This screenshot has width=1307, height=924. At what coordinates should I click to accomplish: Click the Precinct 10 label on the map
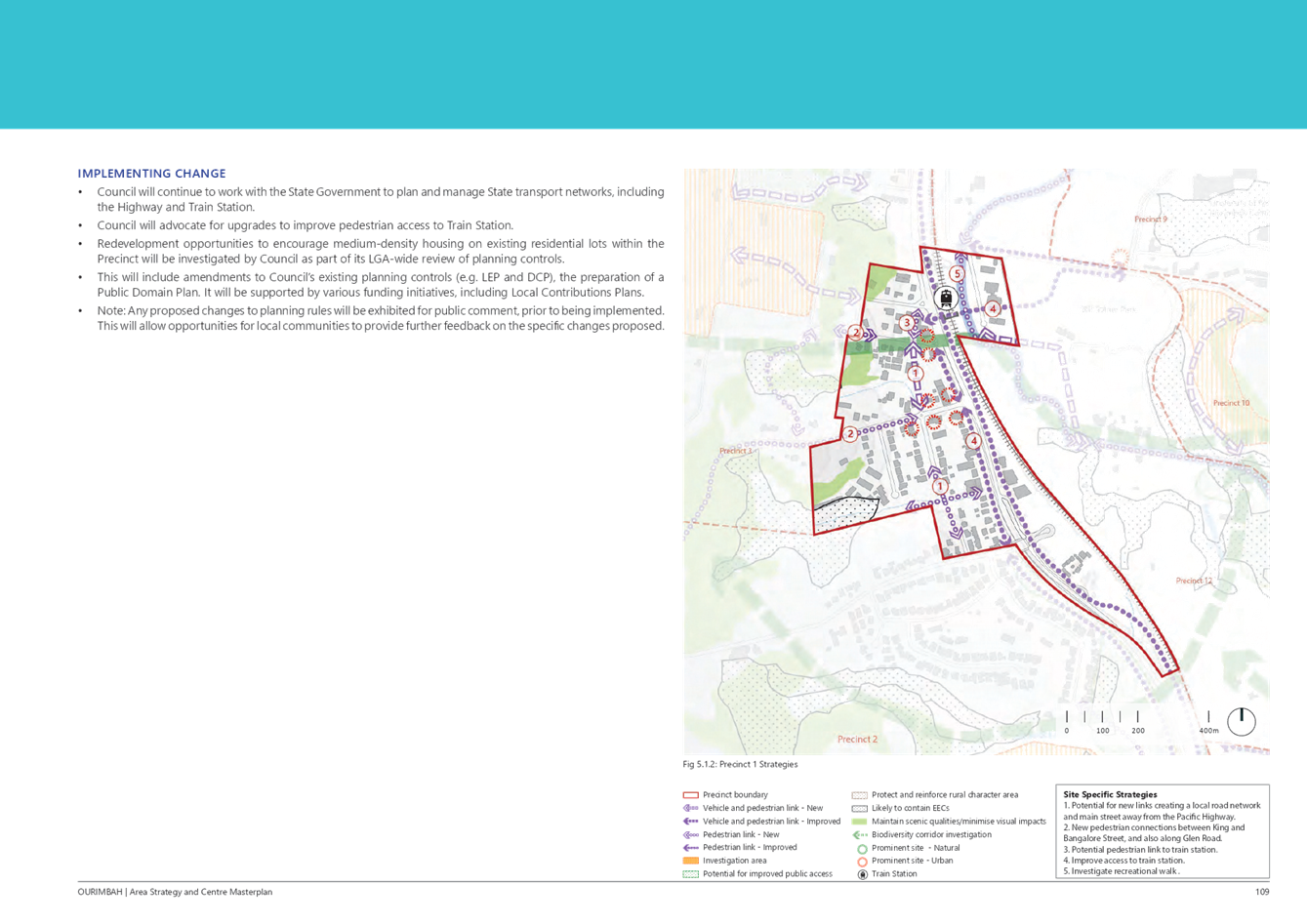(x=1231, y=403)
